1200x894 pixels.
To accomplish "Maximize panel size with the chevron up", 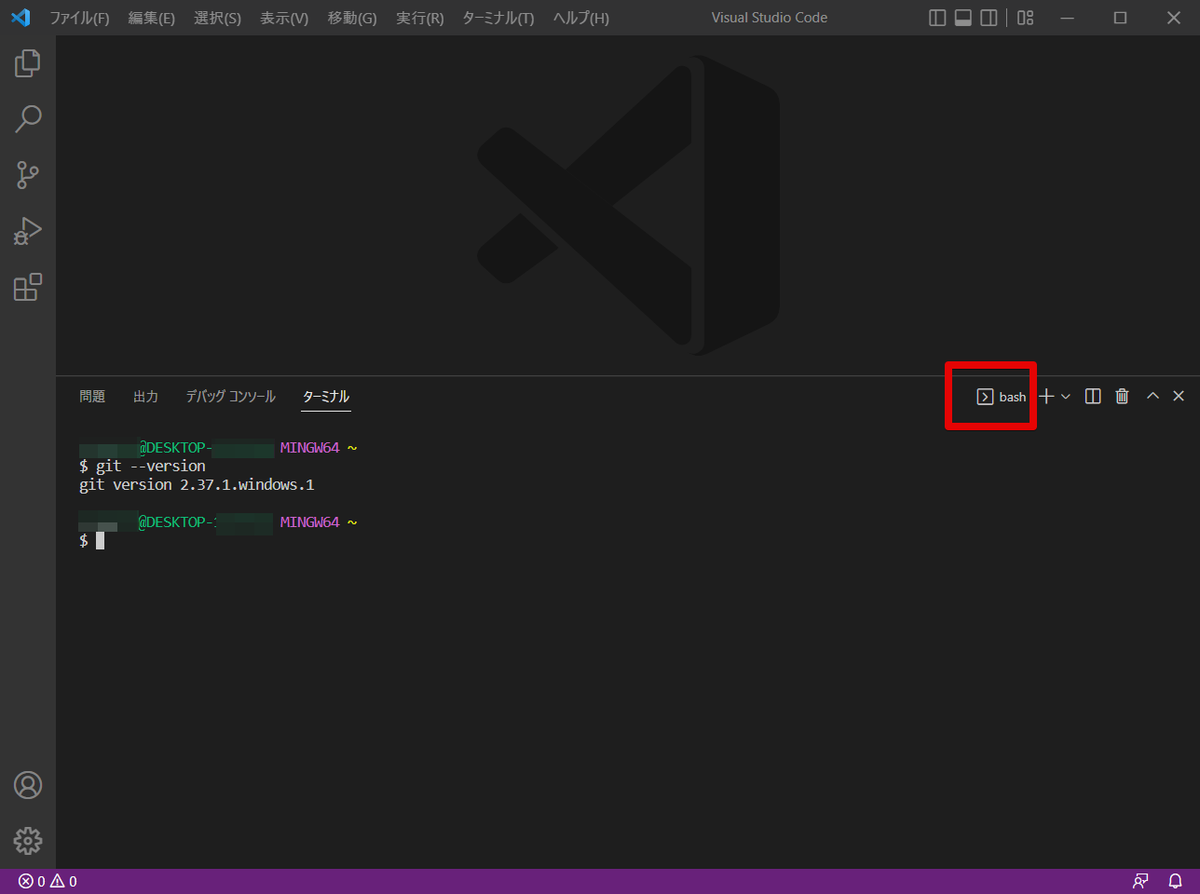I will click(1152, 397).
